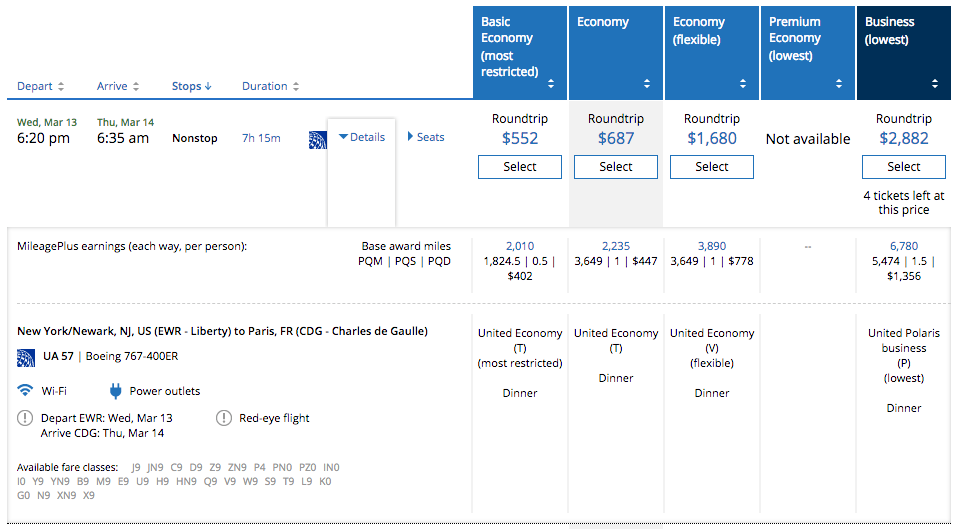957x529 pixels.
Task: Select the $2,882 Business fare
Action: [x=903, y=167]
